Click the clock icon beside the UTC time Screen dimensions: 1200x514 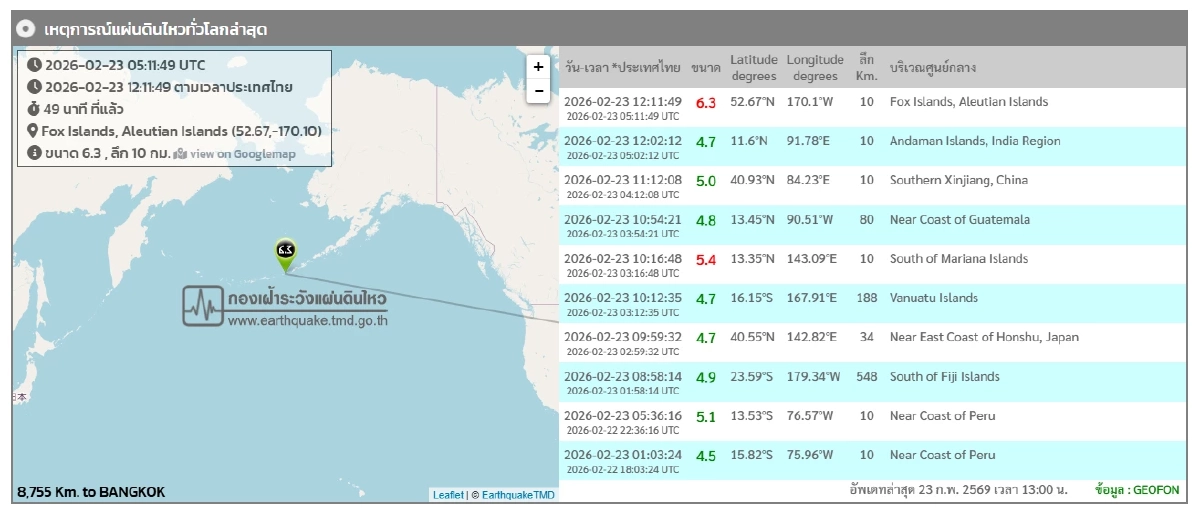point(33,65)
